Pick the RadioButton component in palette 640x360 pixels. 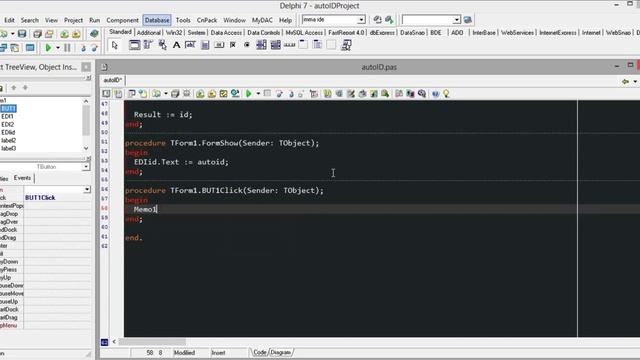point(247,45)
